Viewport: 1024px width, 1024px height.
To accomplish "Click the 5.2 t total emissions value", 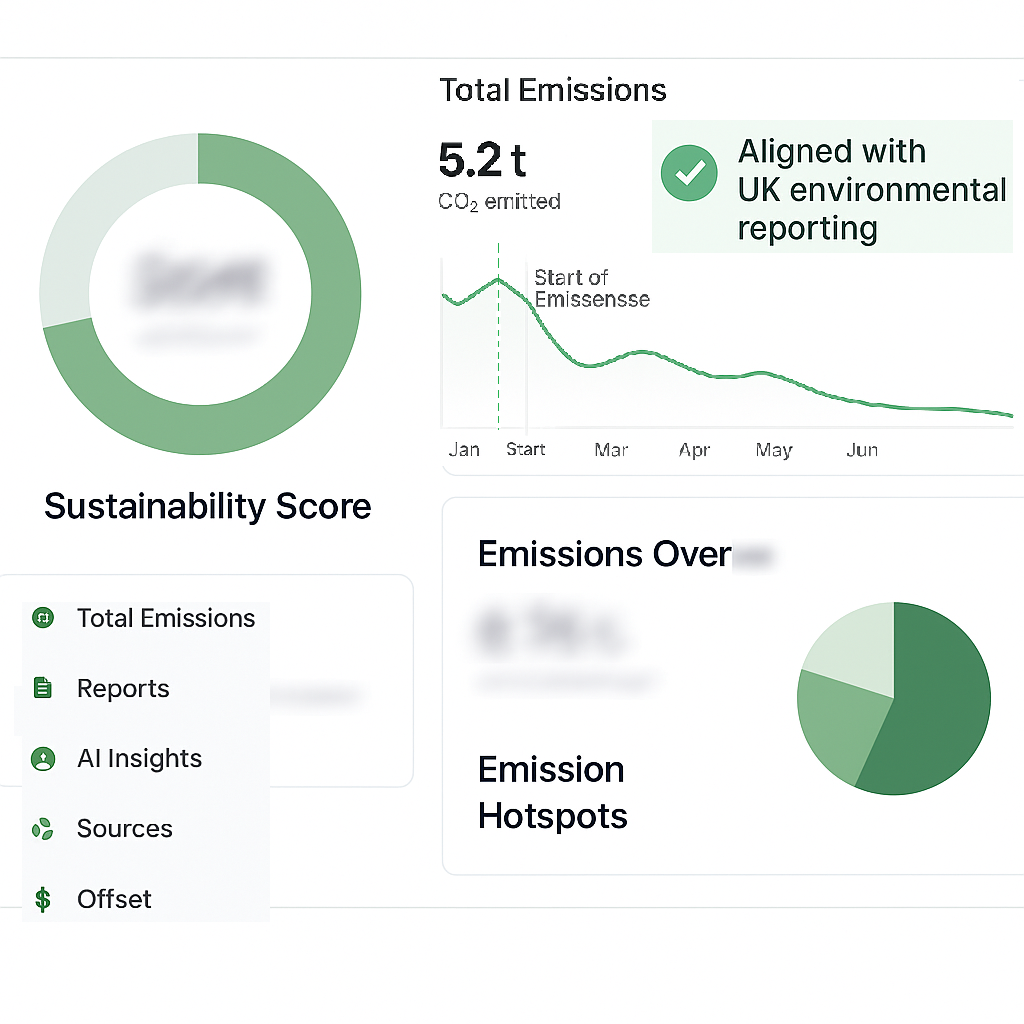I will pyautogui.click(x=482, y=159).
